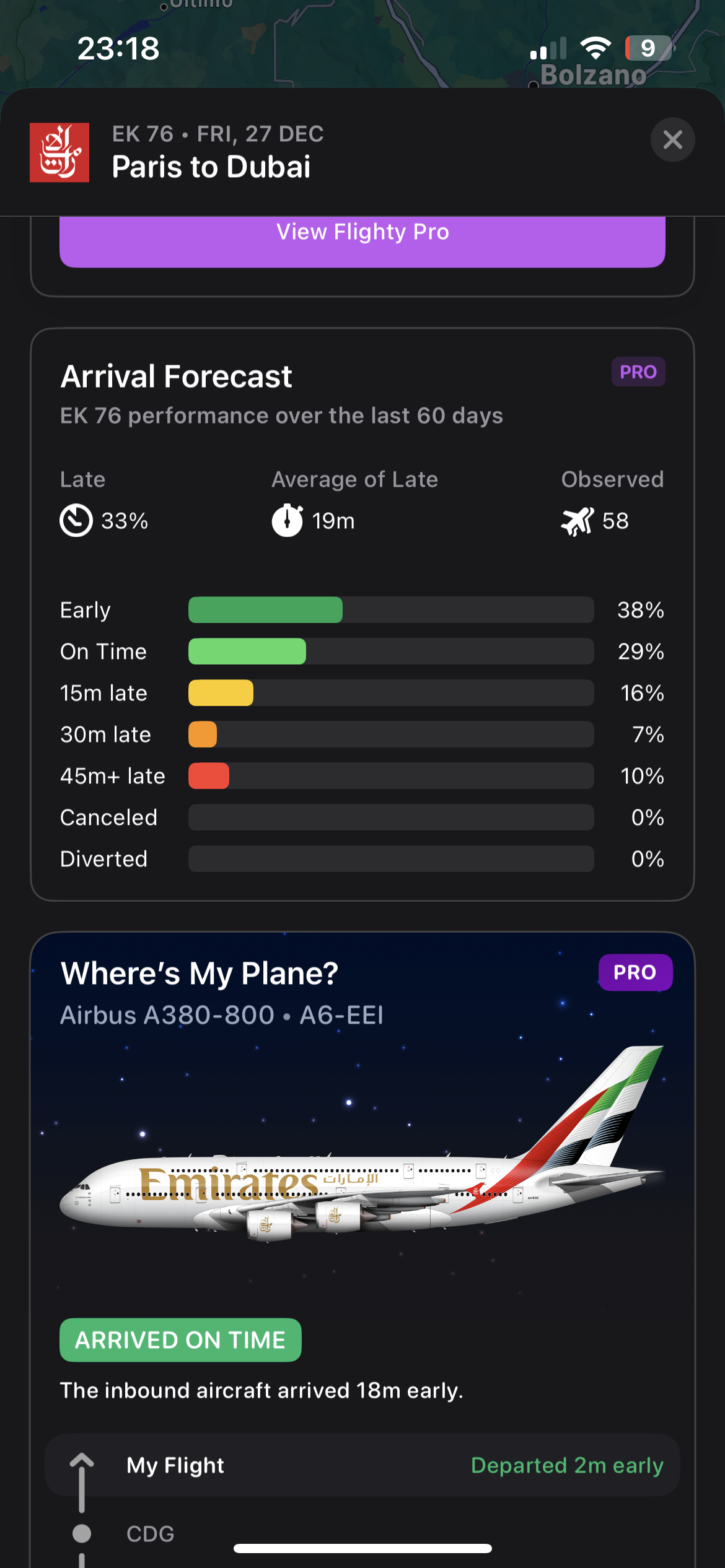Tap the battery indicator in status bar
Viewport: 725px width, 1568px height.
[x=648, y=48]
